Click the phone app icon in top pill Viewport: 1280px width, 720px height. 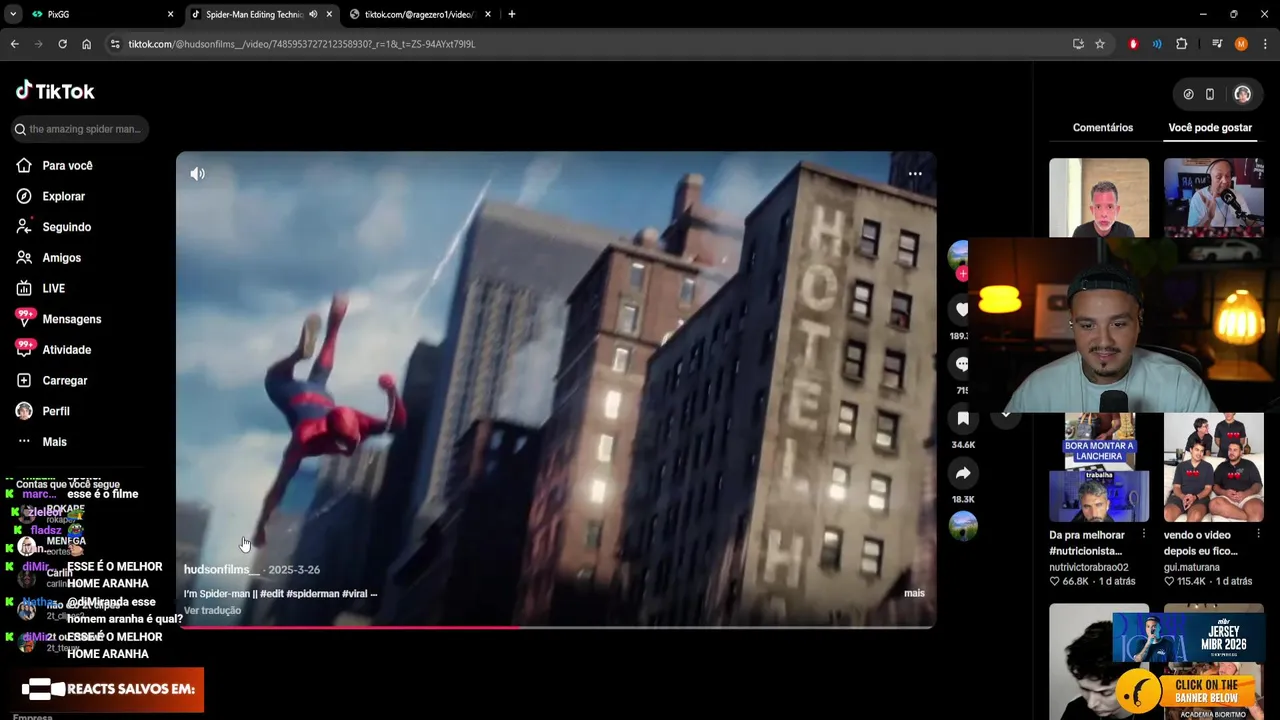point(1210,94)
